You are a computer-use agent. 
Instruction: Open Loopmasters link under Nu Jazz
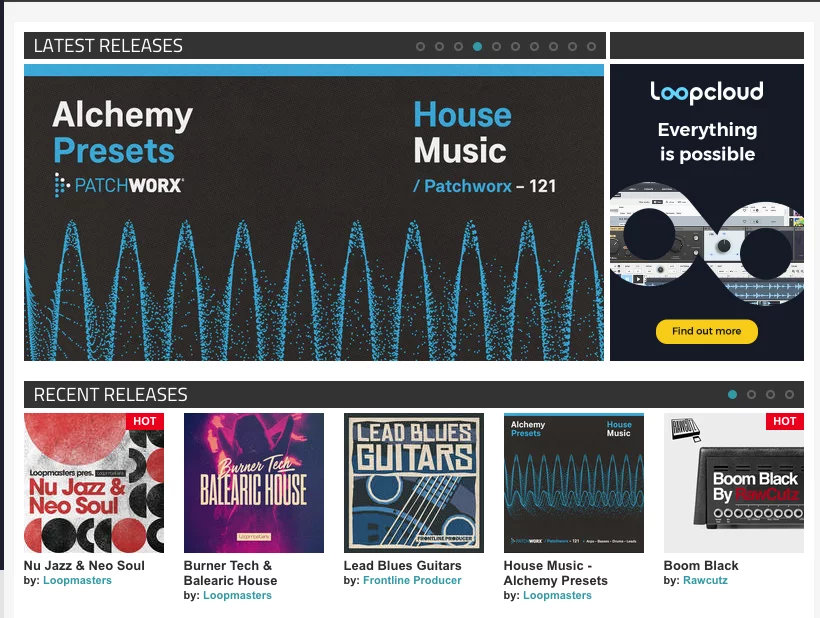point(77,580)
